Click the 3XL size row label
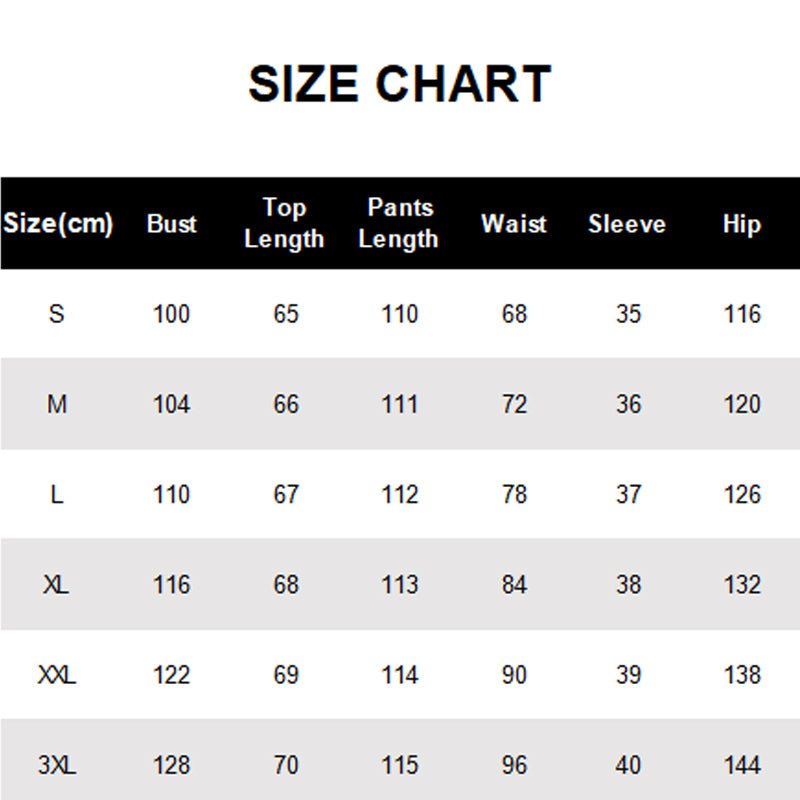Screen dimensions: 800x800 tap(57, 765)
